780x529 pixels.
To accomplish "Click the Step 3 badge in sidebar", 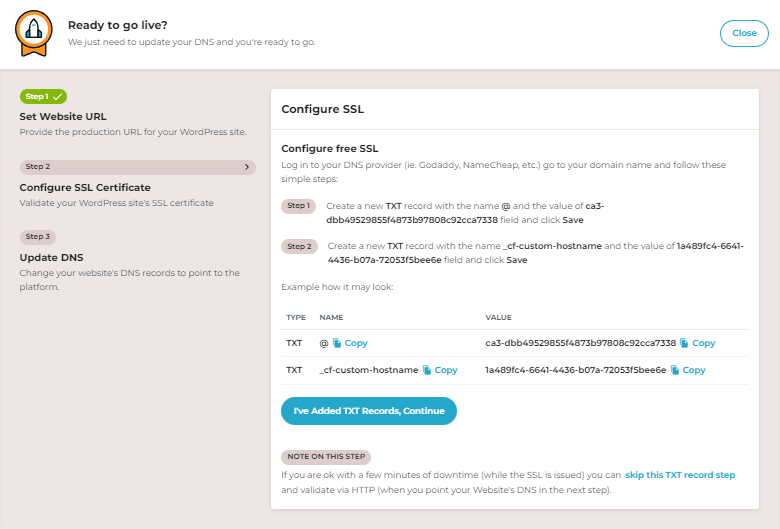I will tap(37, 237).
